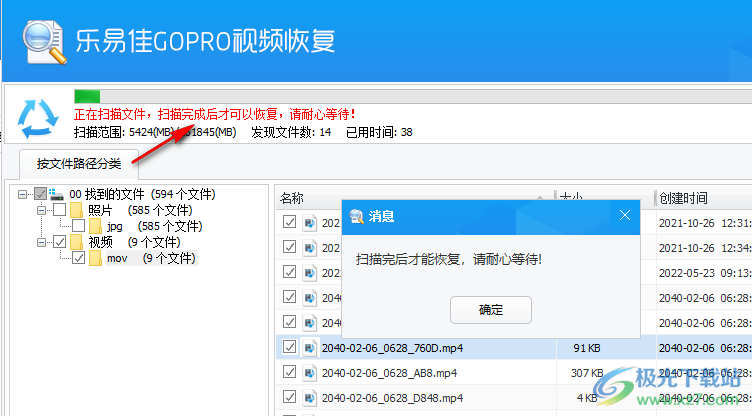752x416 pixels.
Task: Check the 照片 folder checkbox
Action: (x=59, y=210)
